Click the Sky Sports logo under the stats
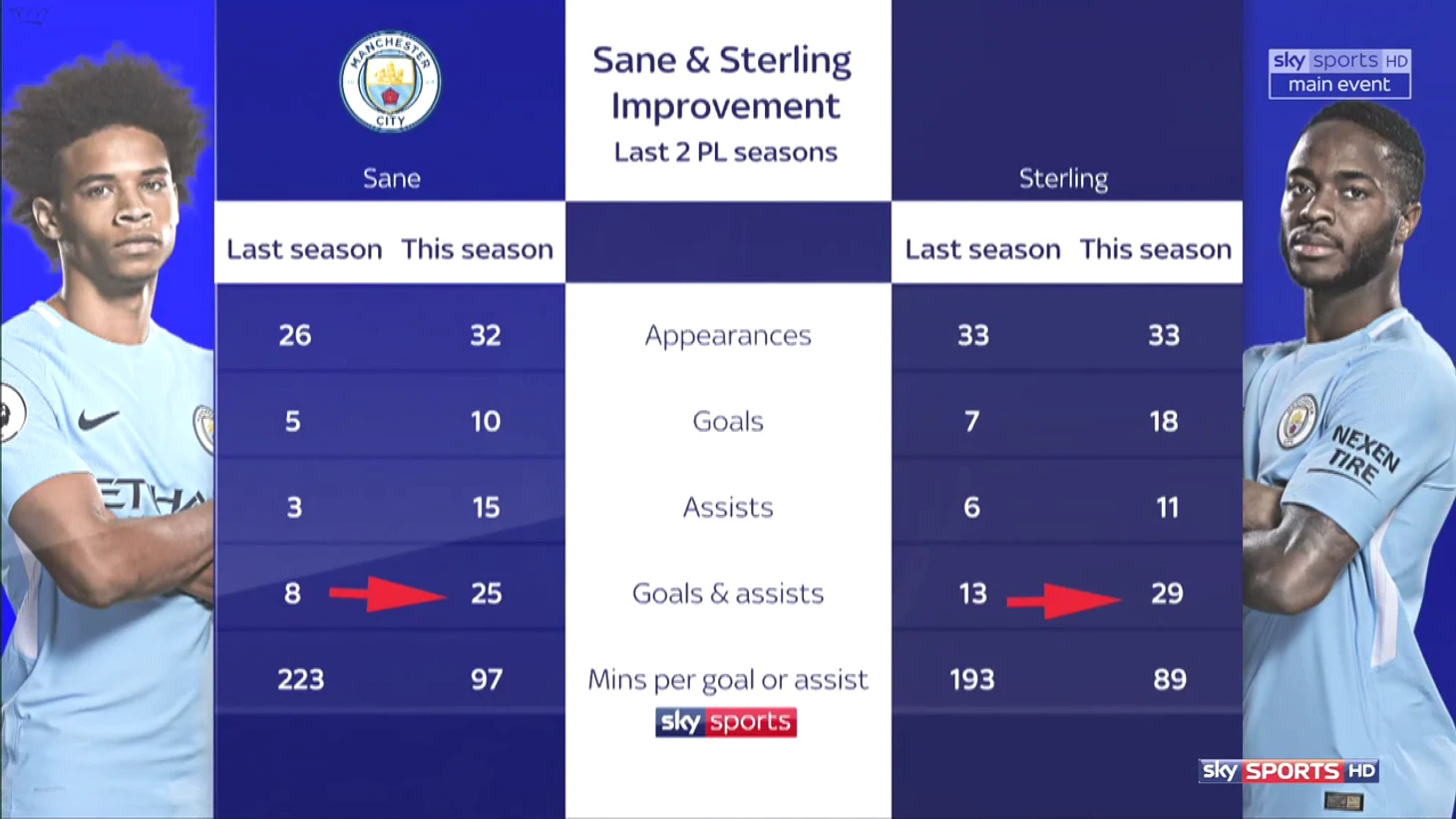Screen dimensions: 1456x819 click(726, 721)
